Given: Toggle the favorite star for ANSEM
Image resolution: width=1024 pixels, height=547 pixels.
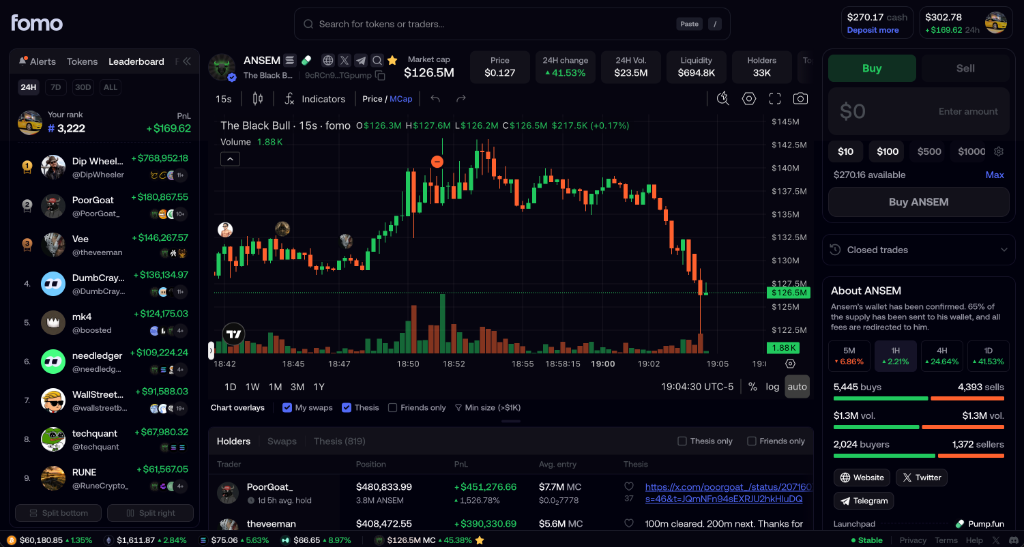Looking at the screenshot, I should pyautogui.click(x=392, y=60).
